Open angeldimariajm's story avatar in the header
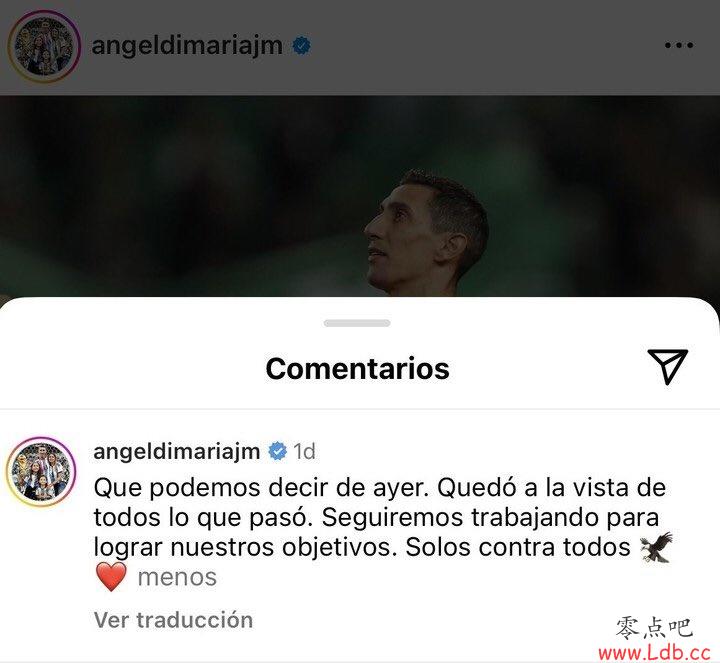This screenshot has height=663, width=720. 44,46
